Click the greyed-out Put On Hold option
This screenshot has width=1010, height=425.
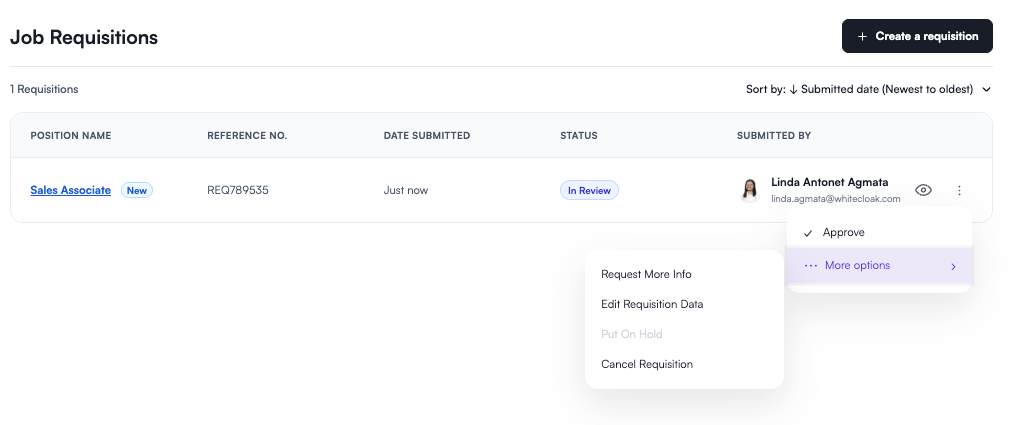[631, 334]
